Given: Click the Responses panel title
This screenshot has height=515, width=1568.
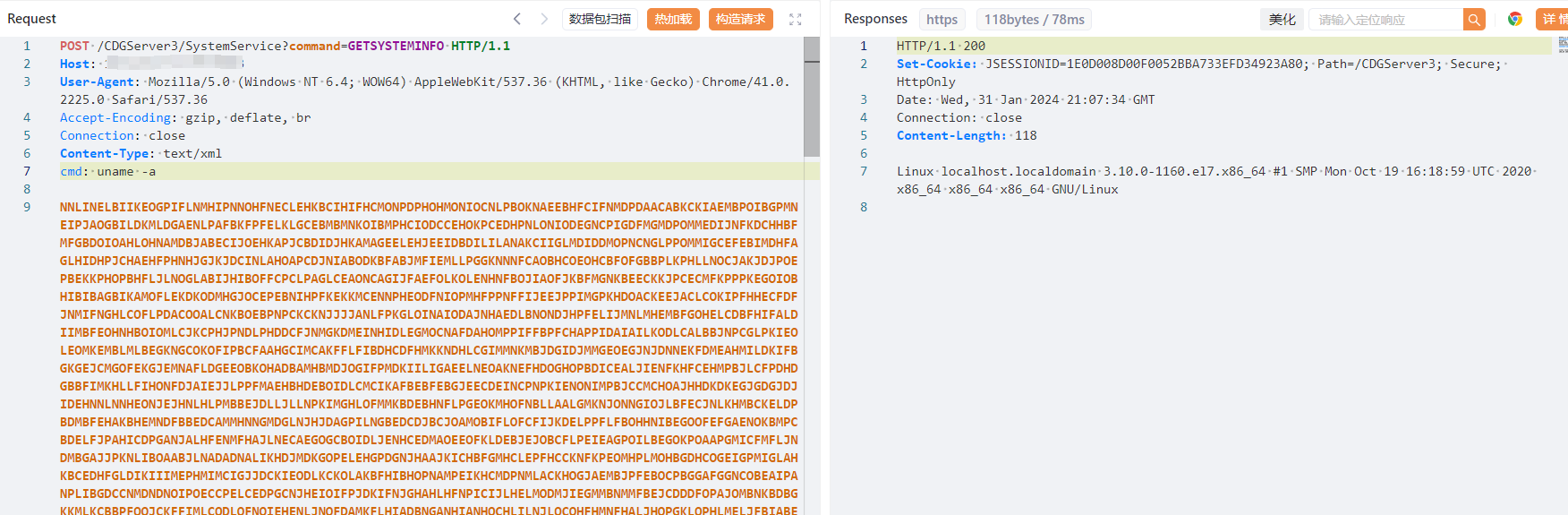Looking at the screenshot, I should 875,19.
